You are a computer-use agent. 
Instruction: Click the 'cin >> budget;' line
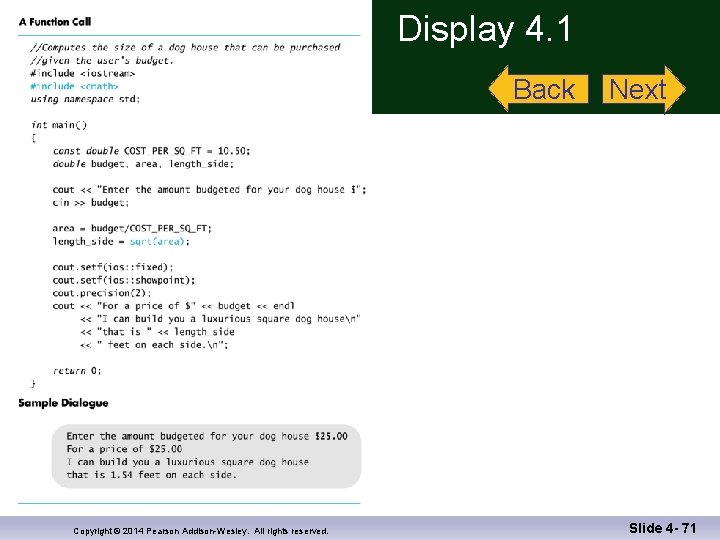click(x=90, y=202)
